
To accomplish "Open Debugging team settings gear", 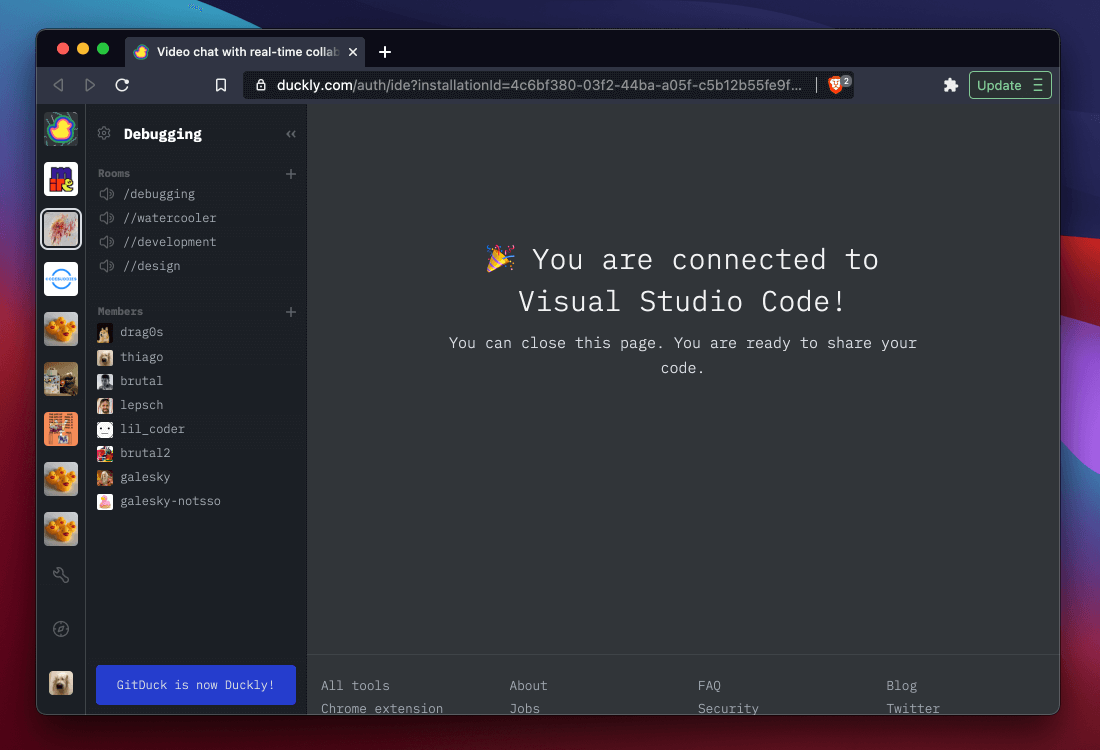I will click(x=104, y=133).
